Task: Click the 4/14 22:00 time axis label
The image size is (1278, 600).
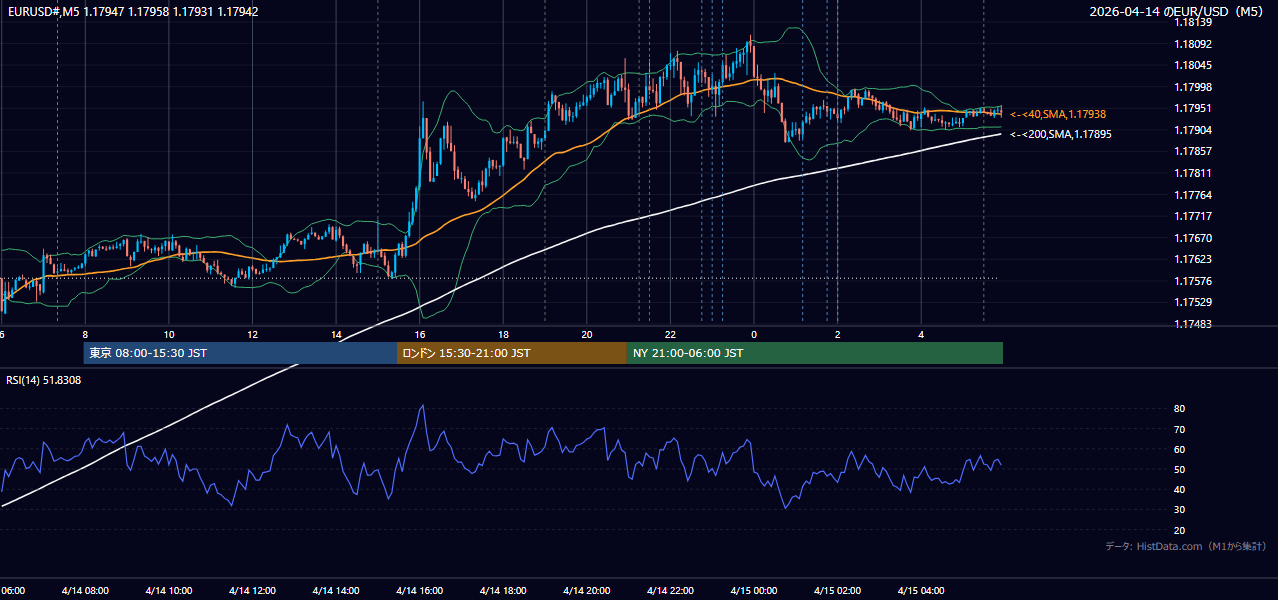Action: (670, 590)
